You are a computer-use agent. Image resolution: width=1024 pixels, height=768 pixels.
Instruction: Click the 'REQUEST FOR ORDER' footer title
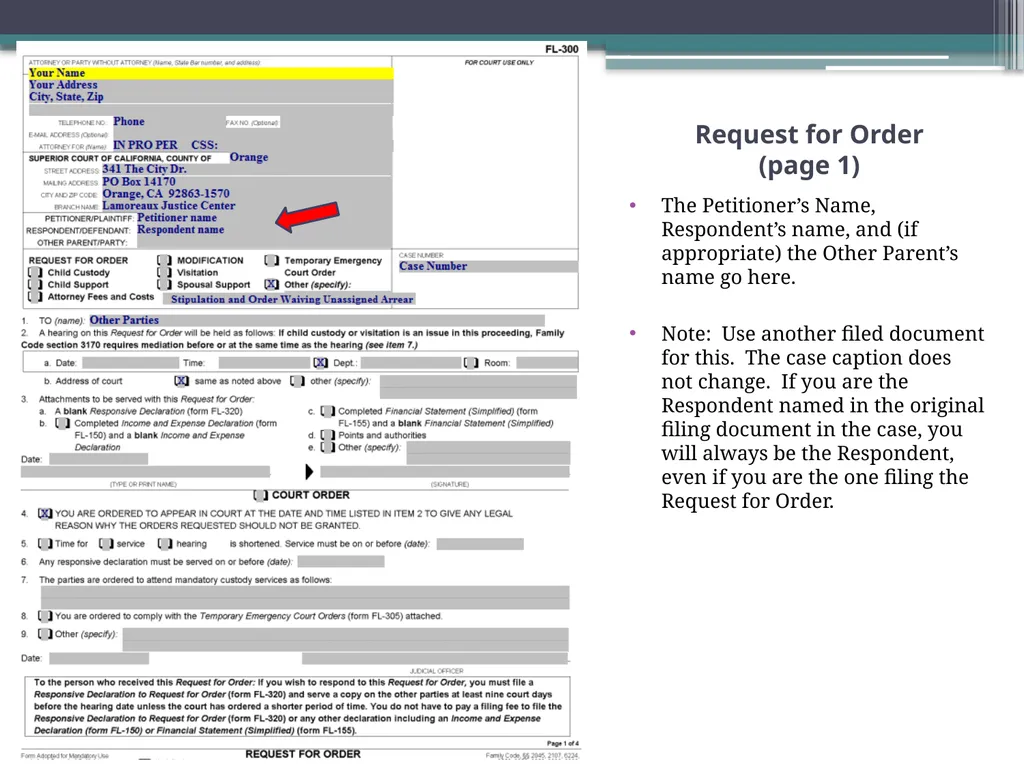[x=303, y=754]
